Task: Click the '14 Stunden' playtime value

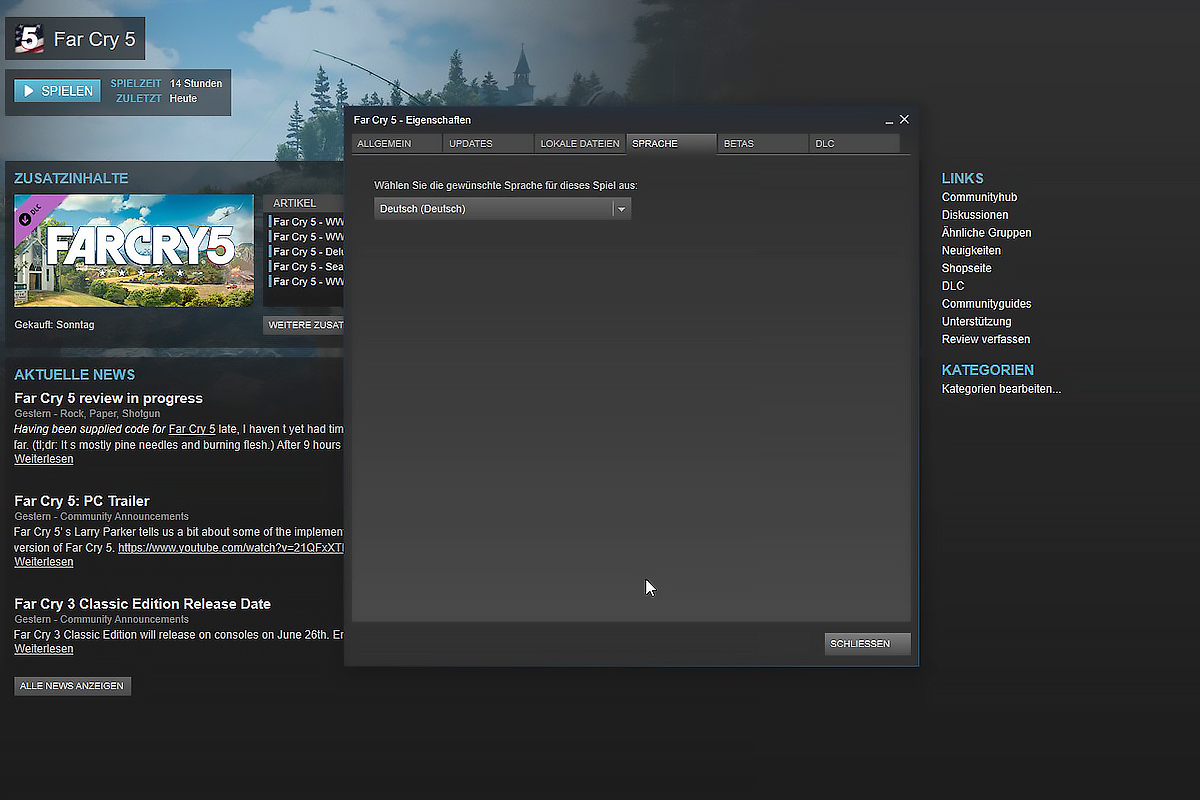Action: pyautogui.click(x=196, y=83)
